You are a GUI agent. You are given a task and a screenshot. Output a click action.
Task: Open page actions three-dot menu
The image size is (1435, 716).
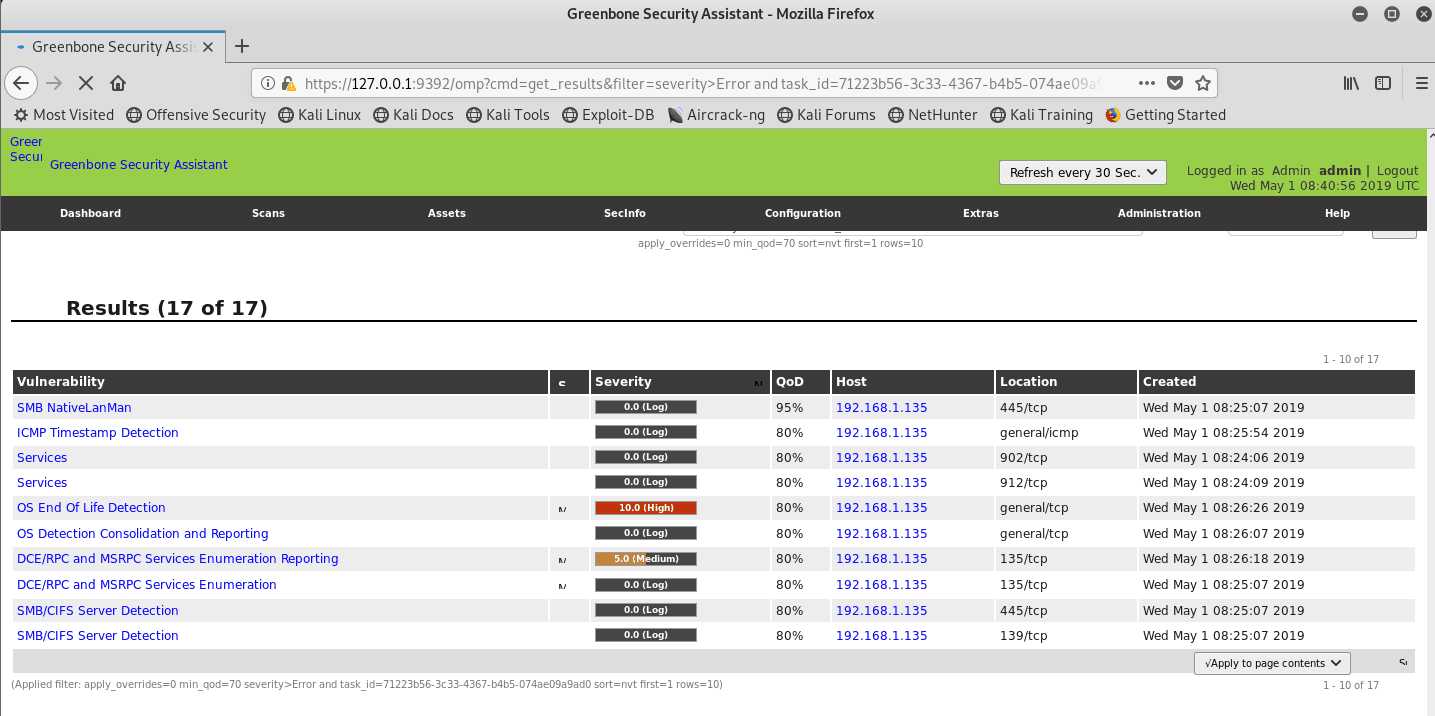click(x=1147, y=83)
